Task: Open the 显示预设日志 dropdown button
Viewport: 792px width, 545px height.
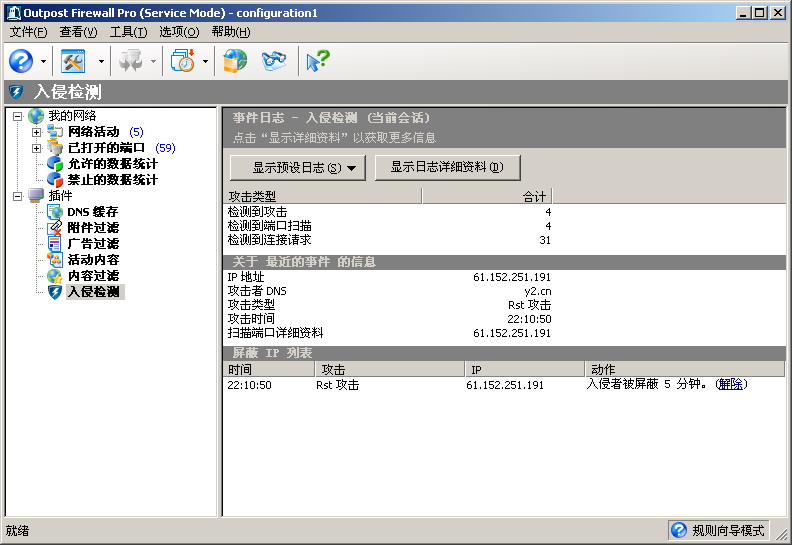Action: (x=297, y=168)
